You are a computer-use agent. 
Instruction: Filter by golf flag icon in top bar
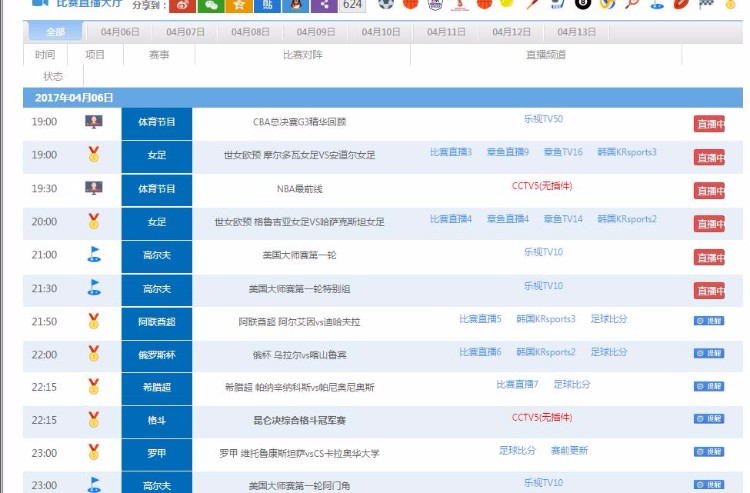coord(657,4)
